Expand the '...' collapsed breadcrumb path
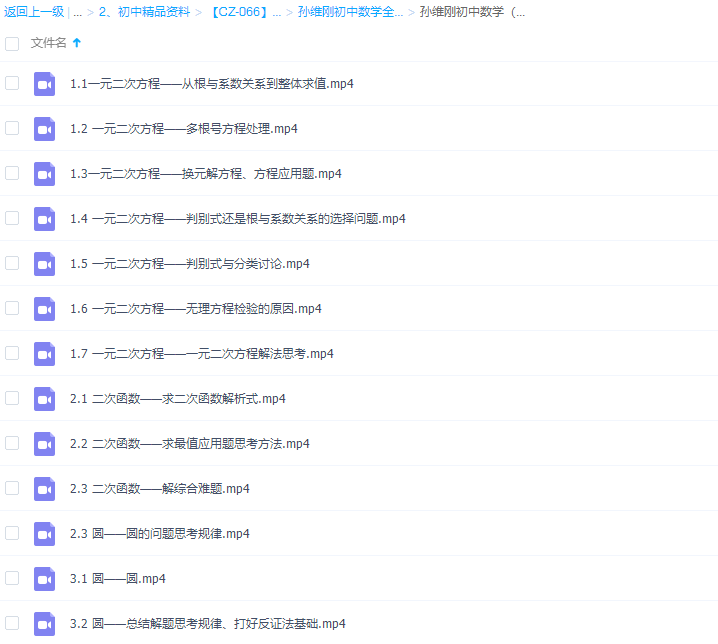The image size is (718, 644). (x=77, y=13)
